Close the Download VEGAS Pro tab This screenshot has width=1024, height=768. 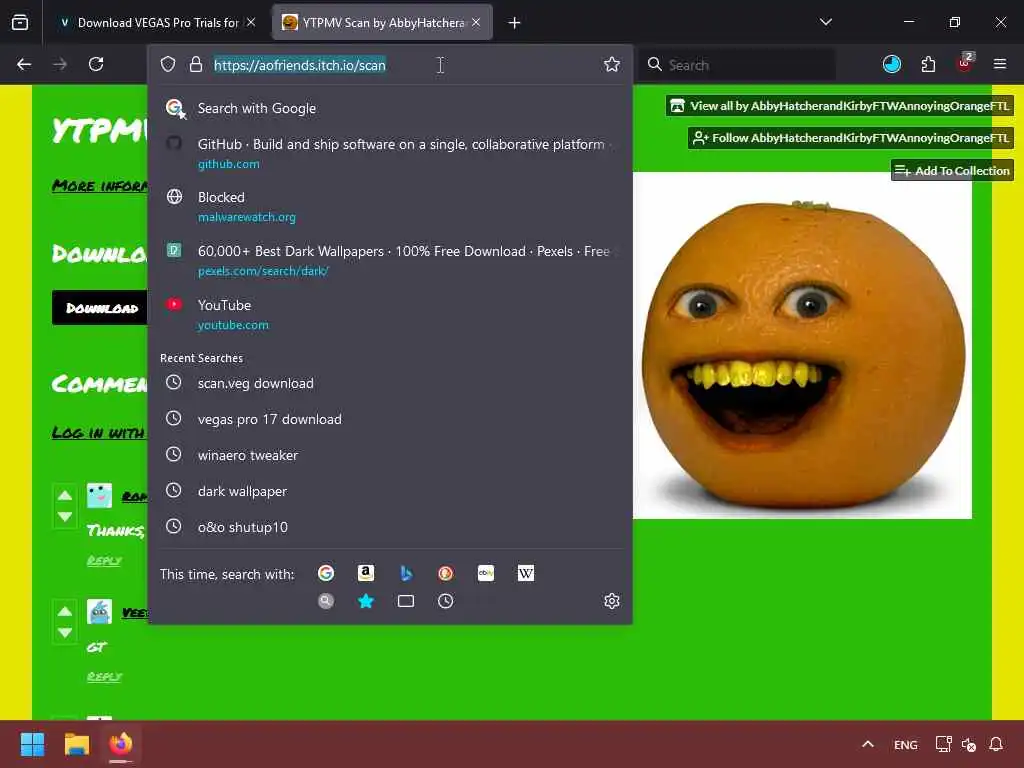pyautogui.click(x=251, y=23)
